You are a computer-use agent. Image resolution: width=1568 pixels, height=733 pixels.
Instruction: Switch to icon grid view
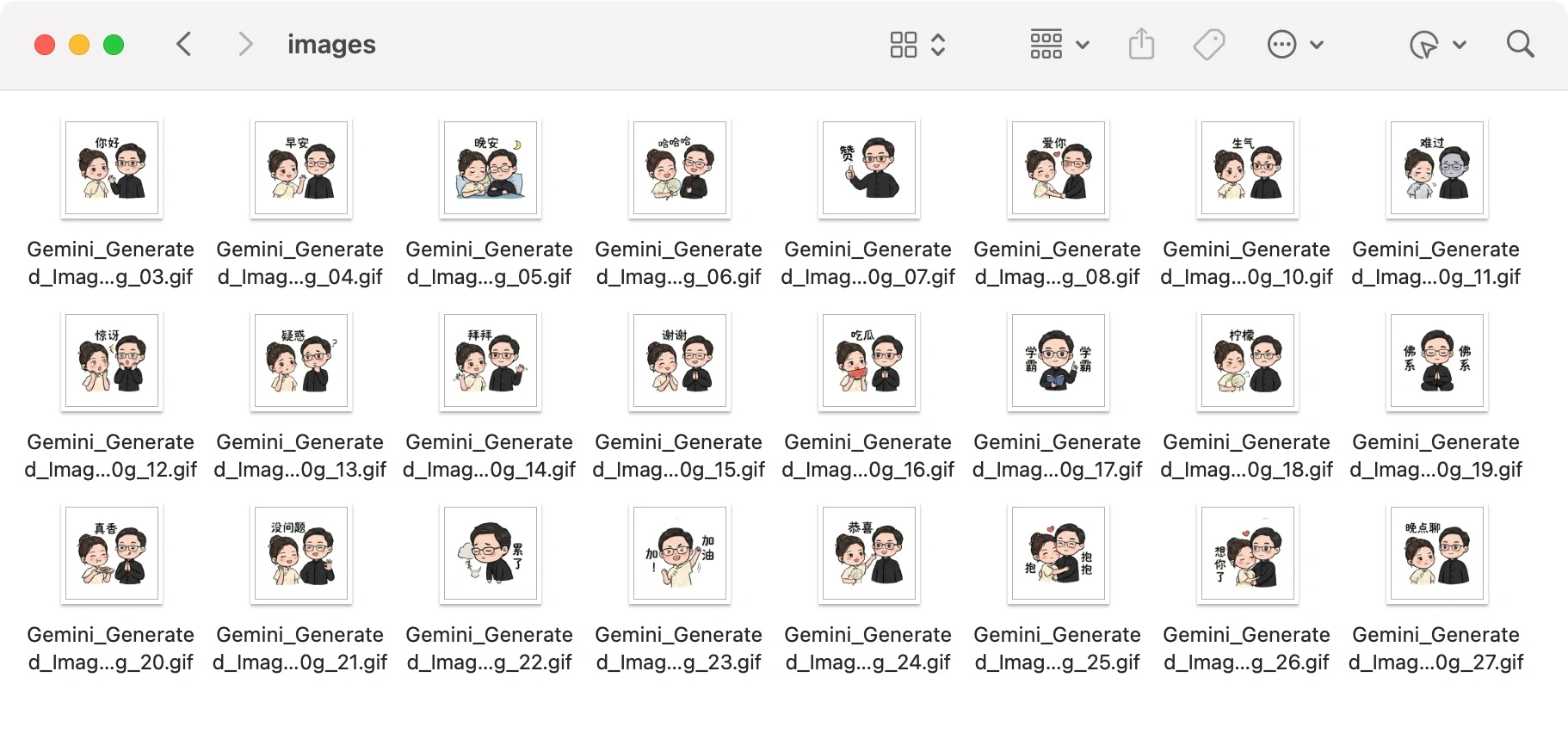click(904, 45)
